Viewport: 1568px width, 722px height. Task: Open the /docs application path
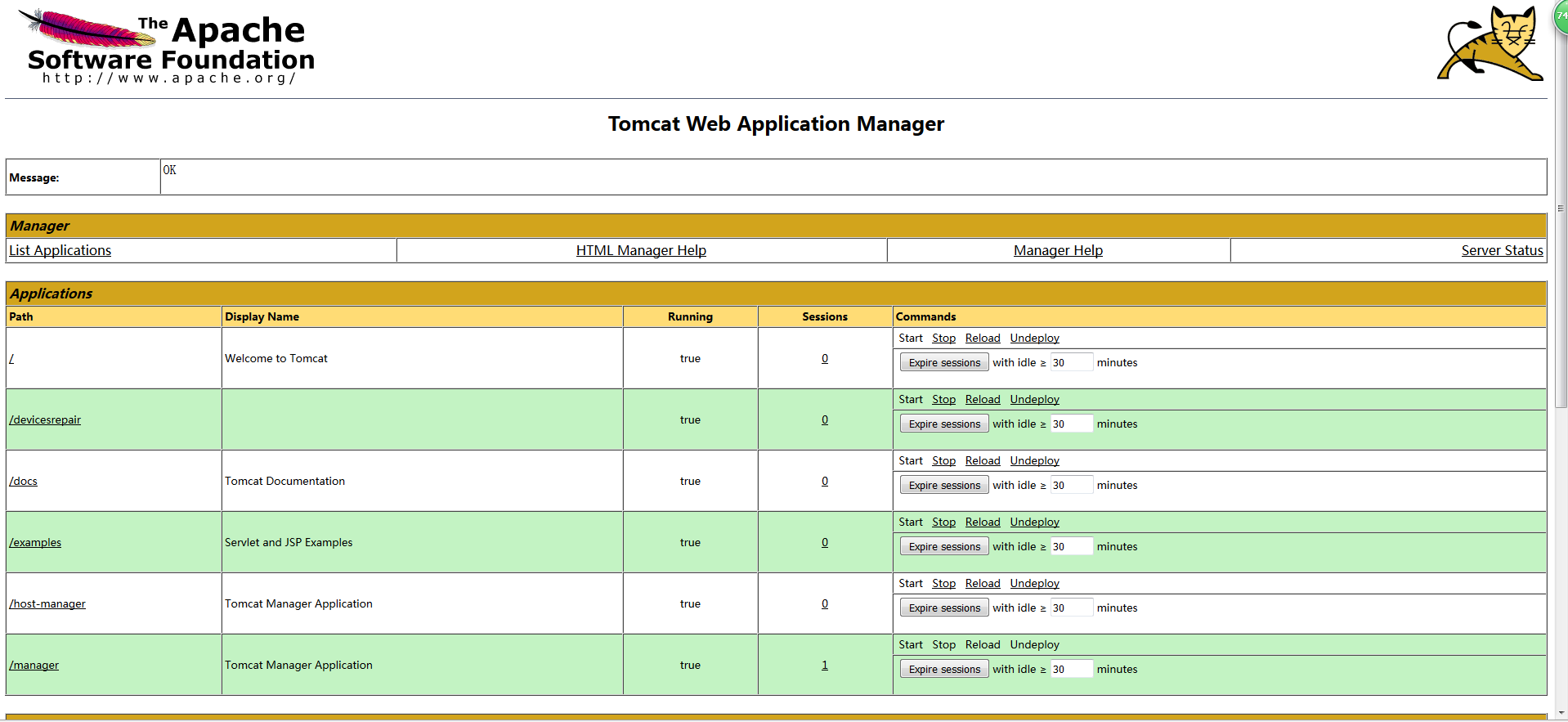tap(23, 481)
